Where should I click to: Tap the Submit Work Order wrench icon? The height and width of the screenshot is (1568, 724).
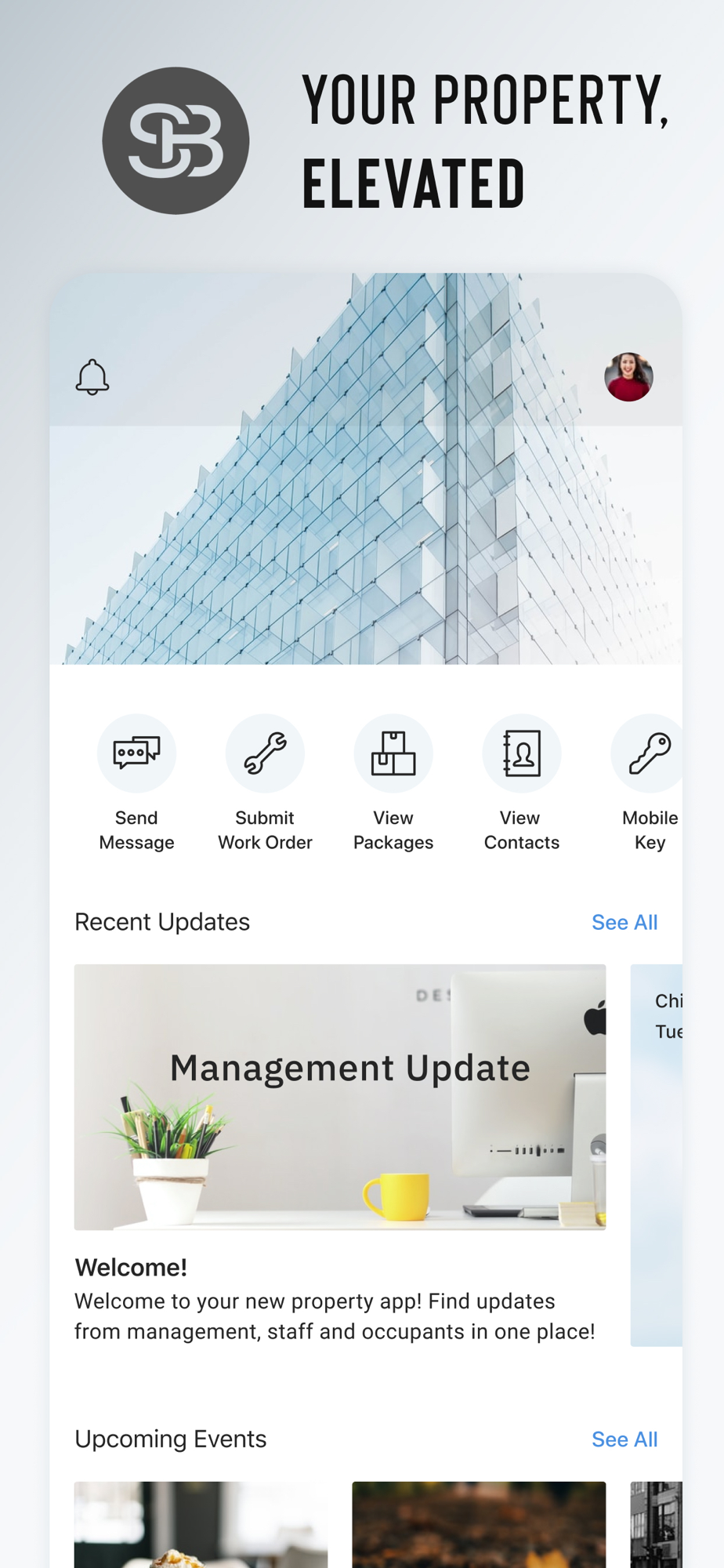[x=265, y=753]
